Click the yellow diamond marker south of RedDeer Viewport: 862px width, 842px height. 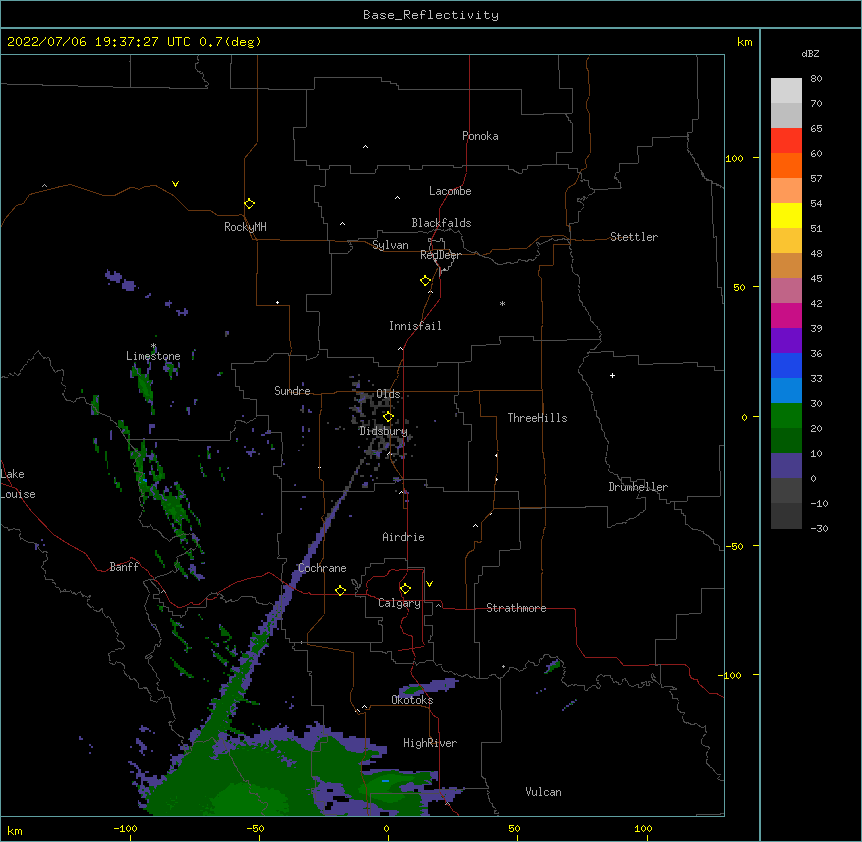tap(426, 281)
